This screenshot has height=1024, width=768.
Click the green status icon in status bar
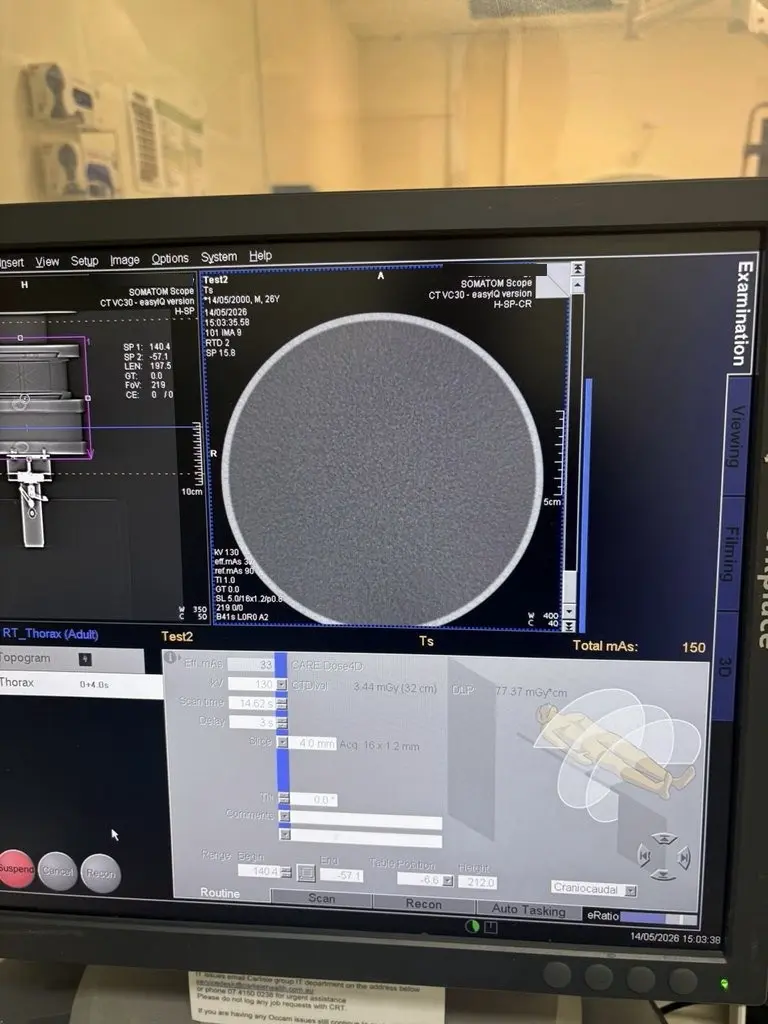(472, 926)
